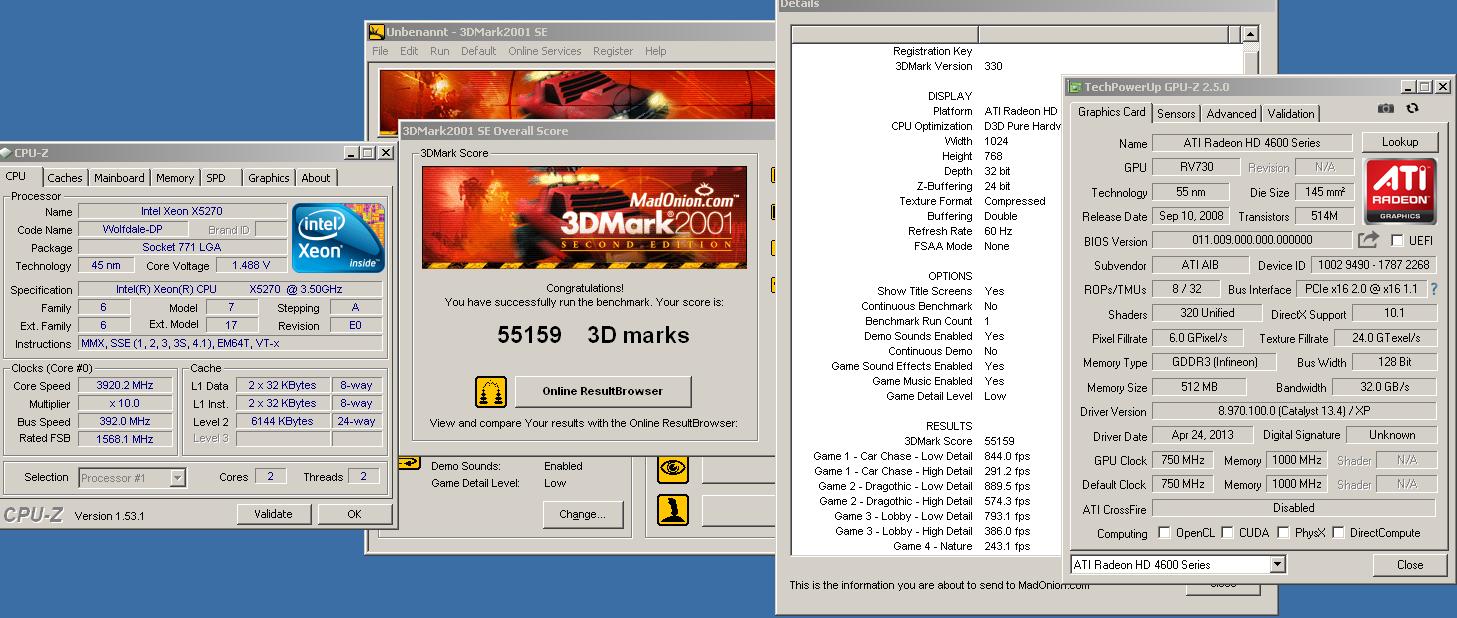This screenshot has width=1457, height=618.
Task: Click the question mark beside Bus Interface
Action: click(x=1433, y=290)
